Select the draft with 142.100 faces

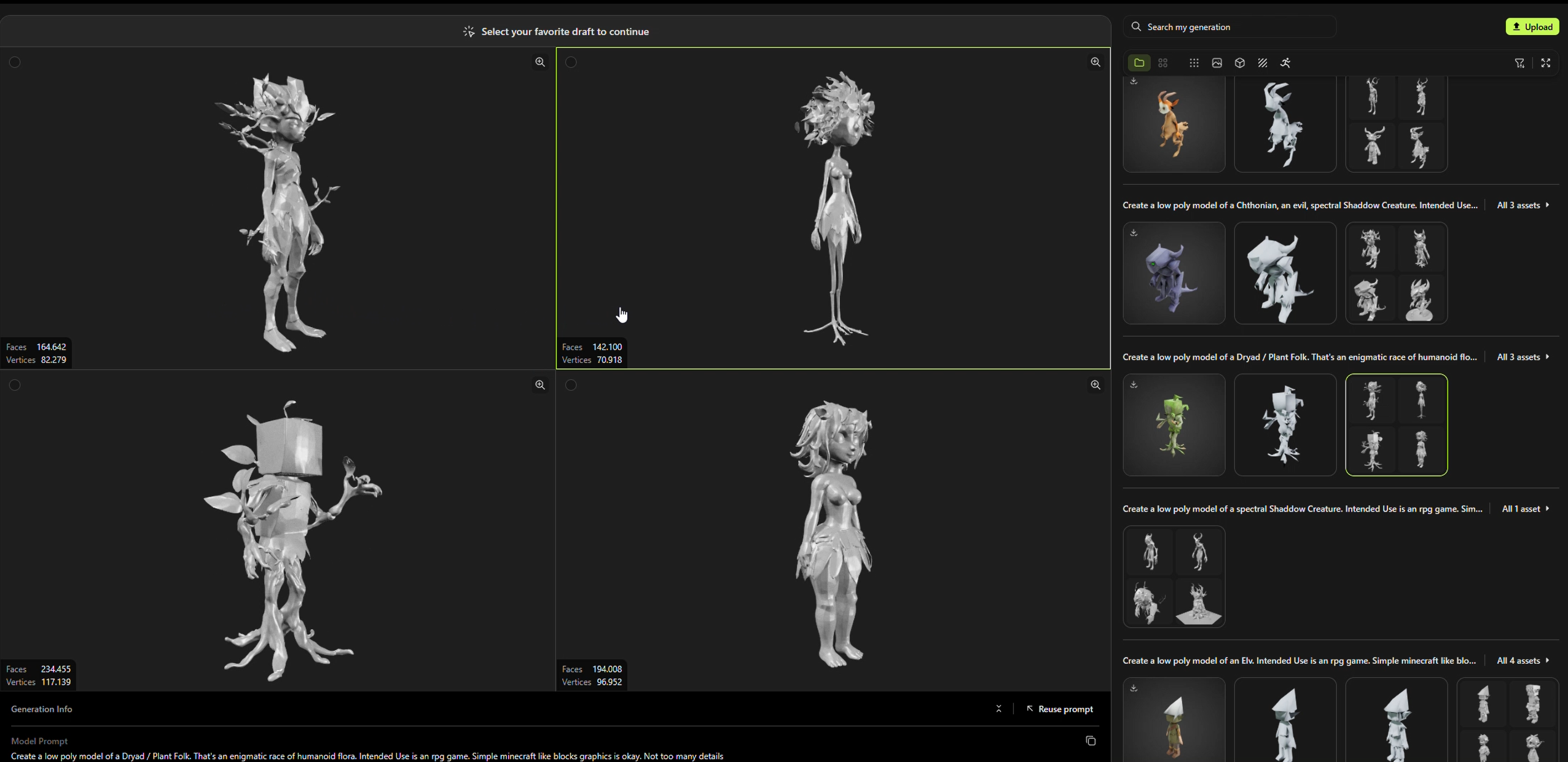[x=571, y=62]
